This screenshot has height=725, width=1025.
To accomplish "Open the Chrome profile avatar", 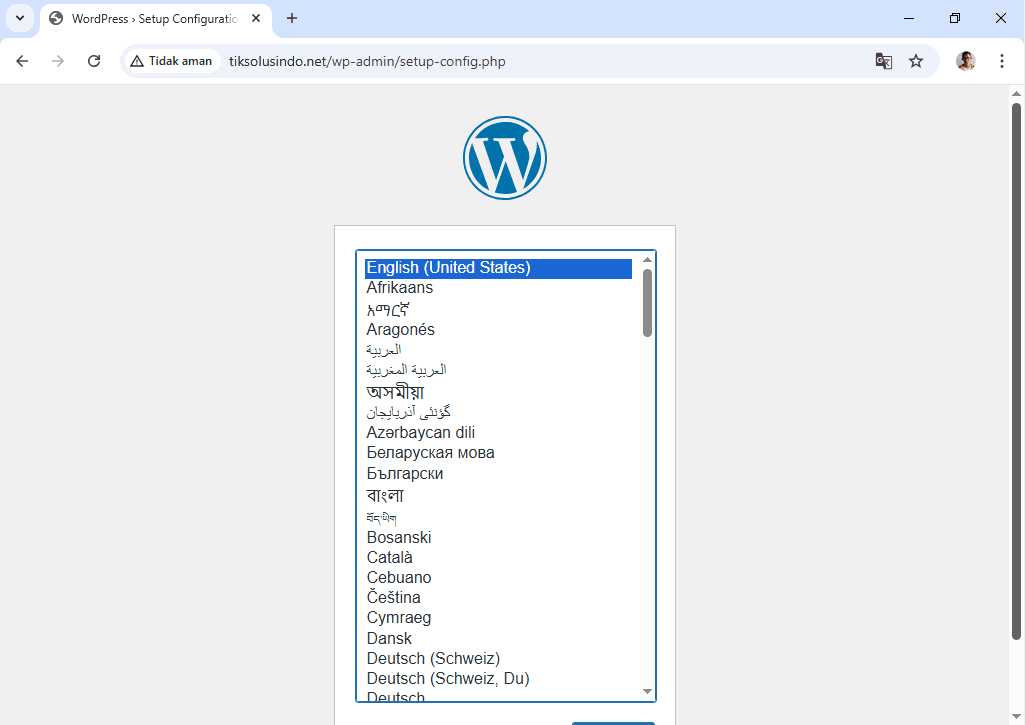I will tap(965, 61).
